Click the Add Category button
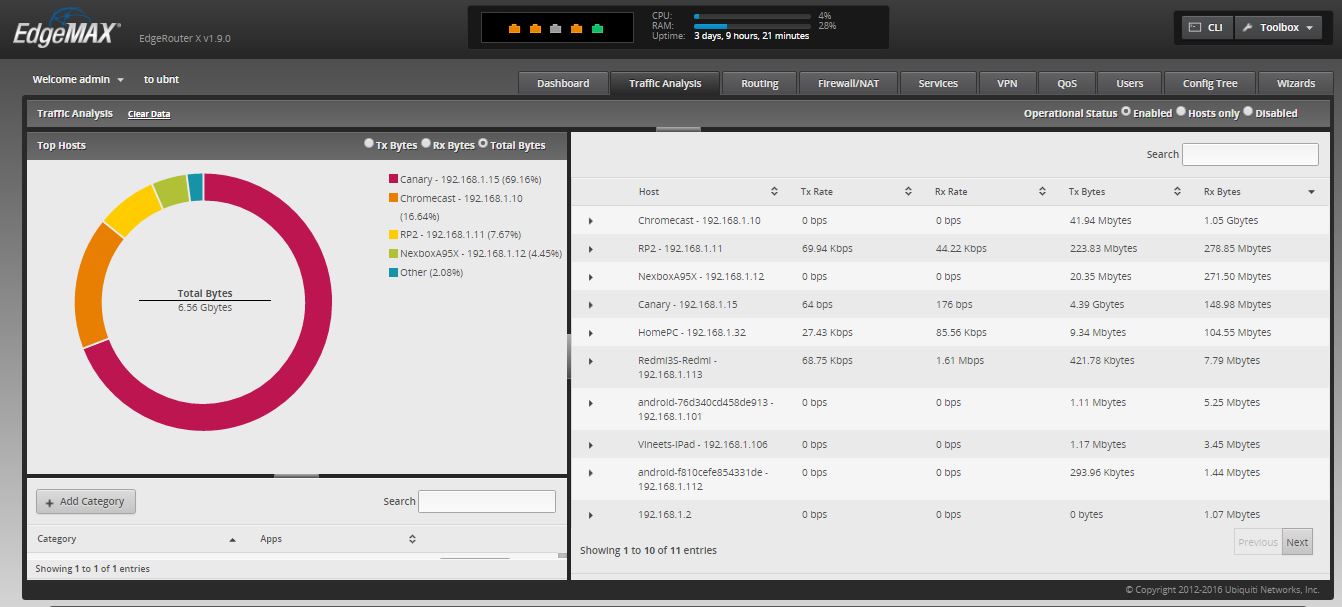The height and width of the screenshot is (607, 1342). click(x=86, y=502)
